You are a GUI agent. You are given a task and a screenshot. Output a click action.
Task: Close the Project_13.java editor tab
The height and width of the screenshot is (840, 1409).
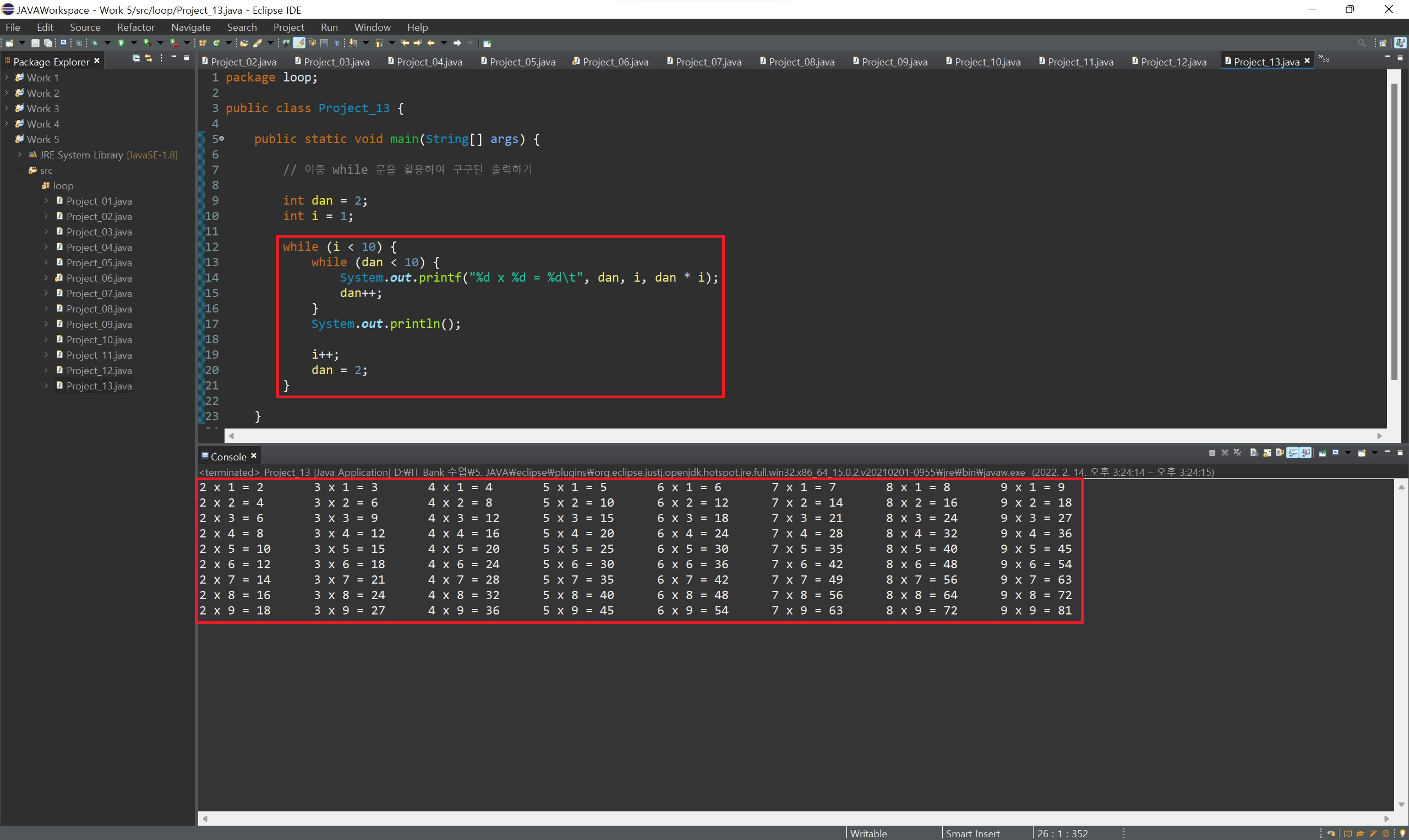tap(1308, 61)
